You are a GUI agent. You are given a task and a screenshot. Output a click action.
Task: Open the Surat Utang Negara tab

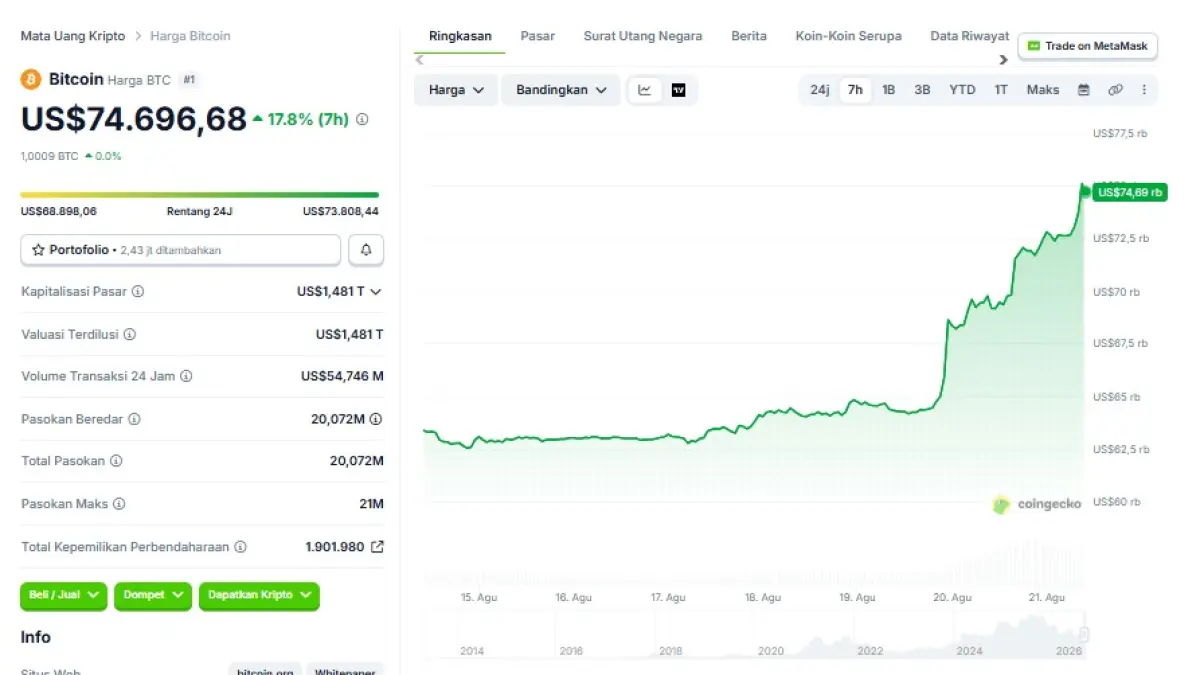[x=643, y=36]
